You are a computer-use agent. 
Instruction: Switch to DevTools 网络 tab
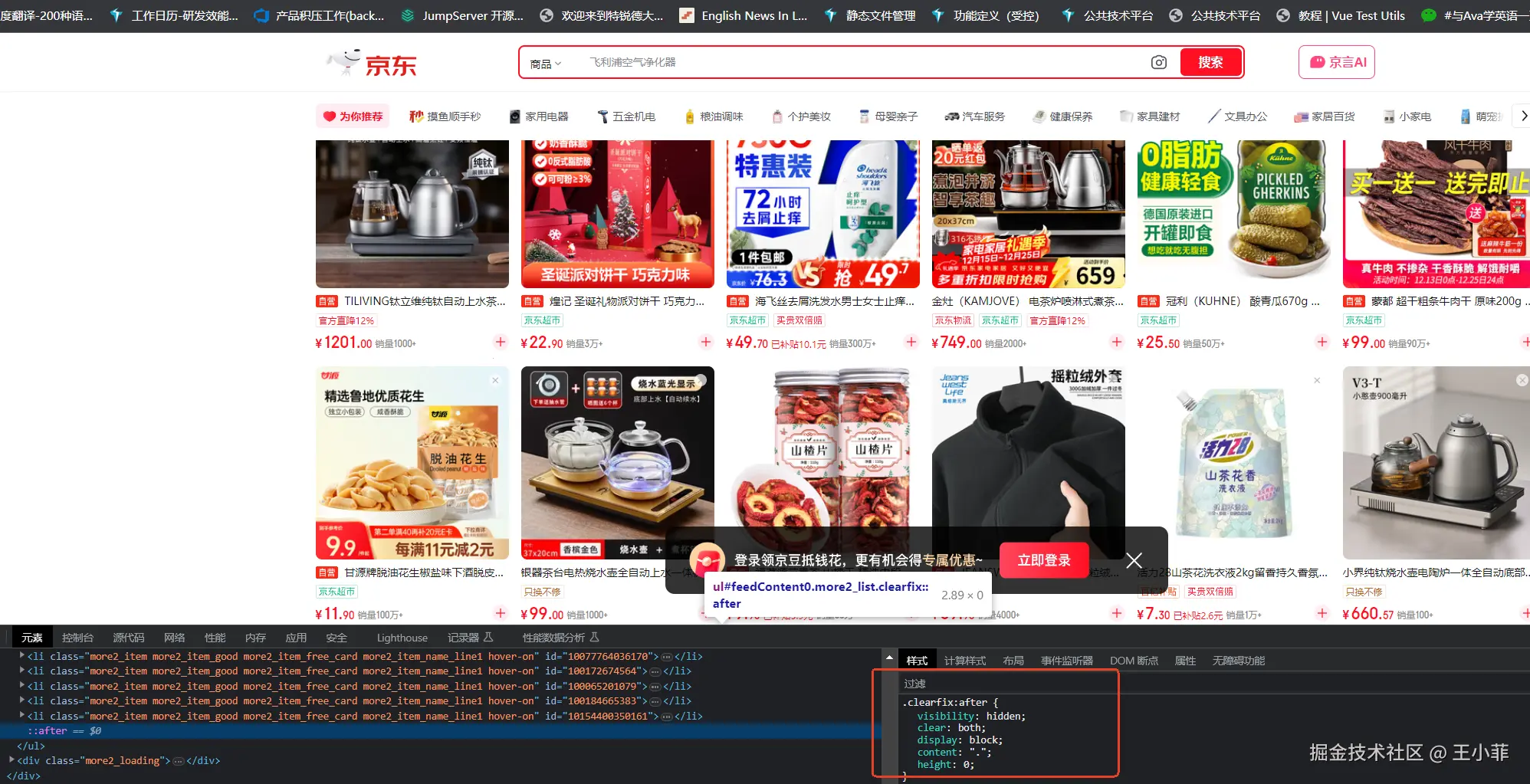click(x=174, y=638)
